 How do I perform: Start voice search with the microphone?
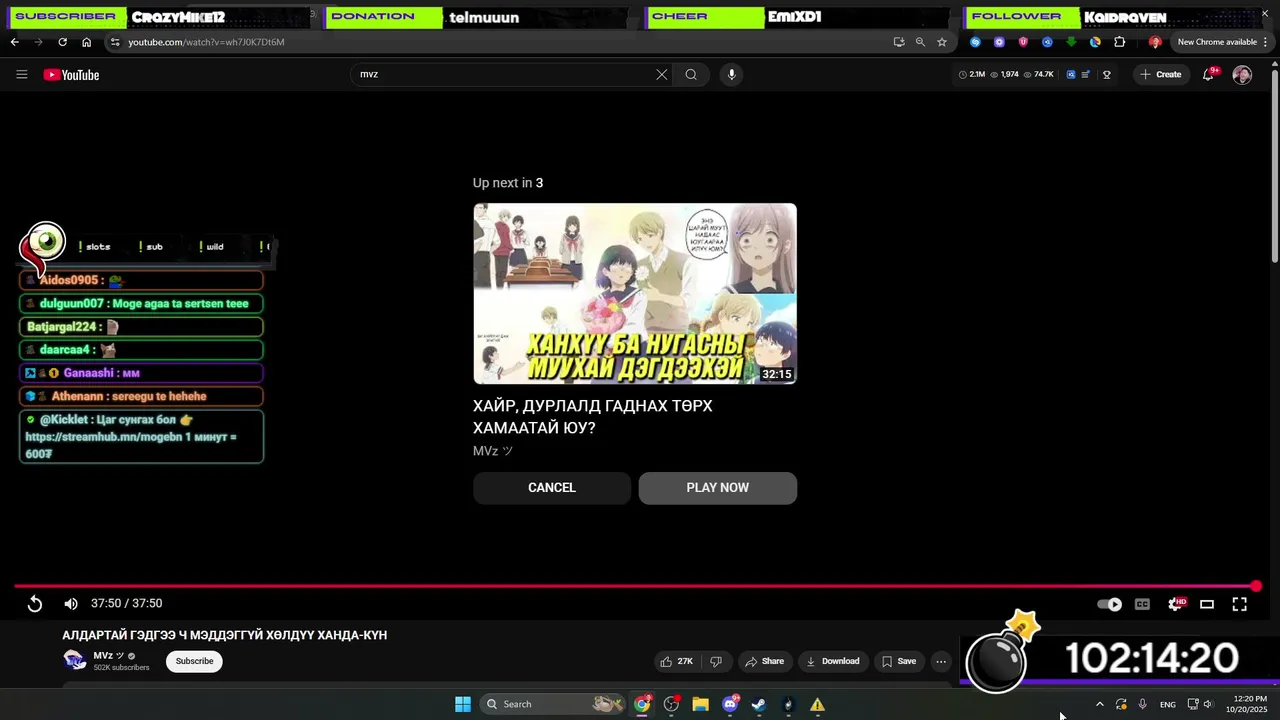click(x=731, y=75)
